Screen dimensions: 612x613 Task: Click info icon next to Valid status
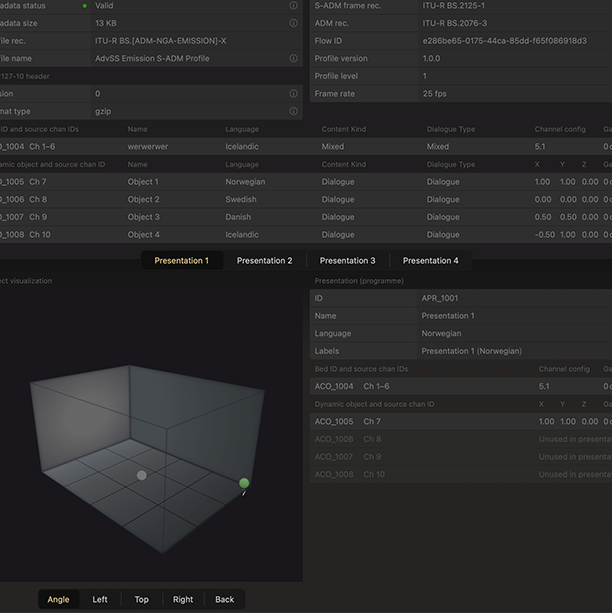click(294, 6)
